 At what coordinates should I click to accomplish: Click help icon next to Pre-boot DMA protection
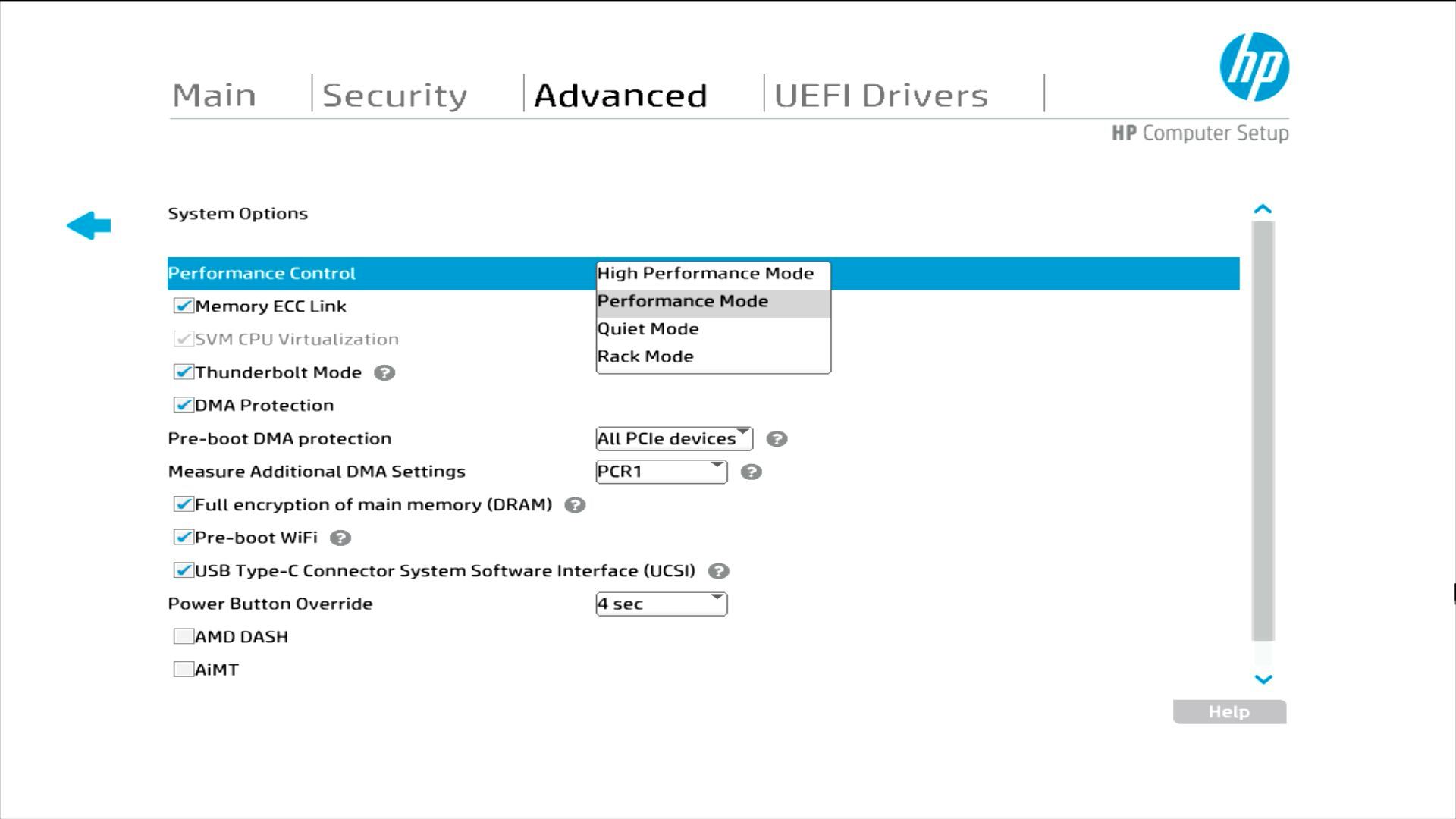777,439
